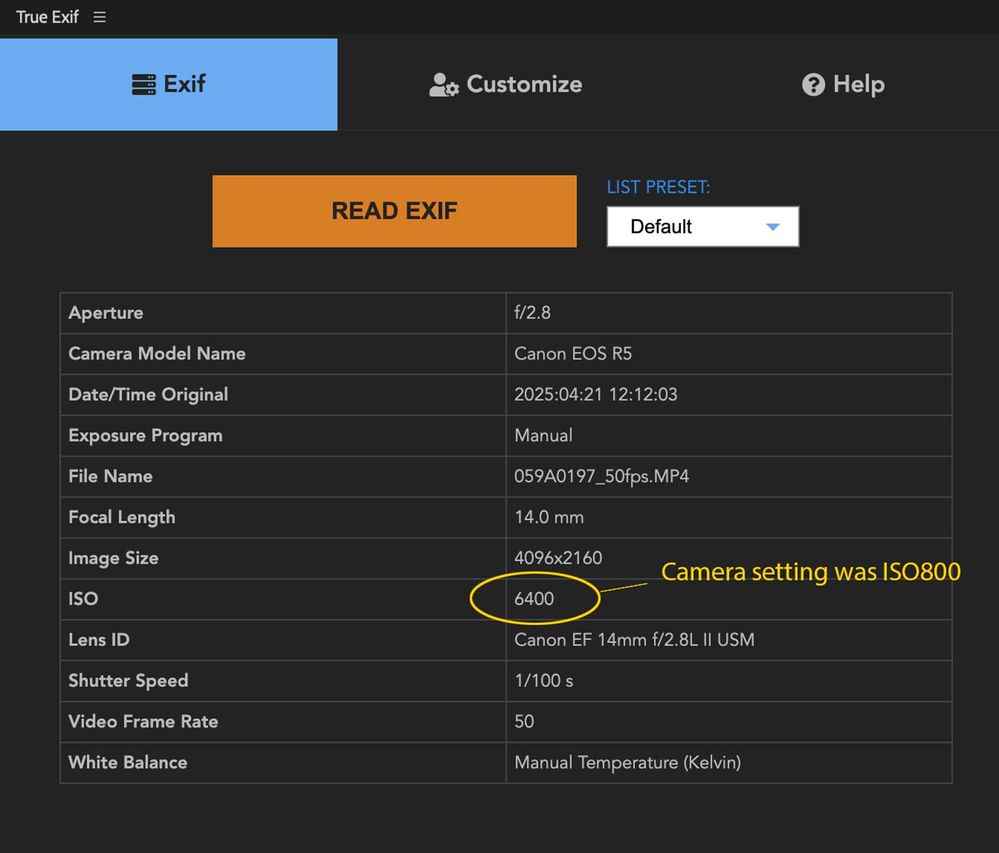
Task: Click the blue arrow in preset dropdown
Action: coord(772,227)
